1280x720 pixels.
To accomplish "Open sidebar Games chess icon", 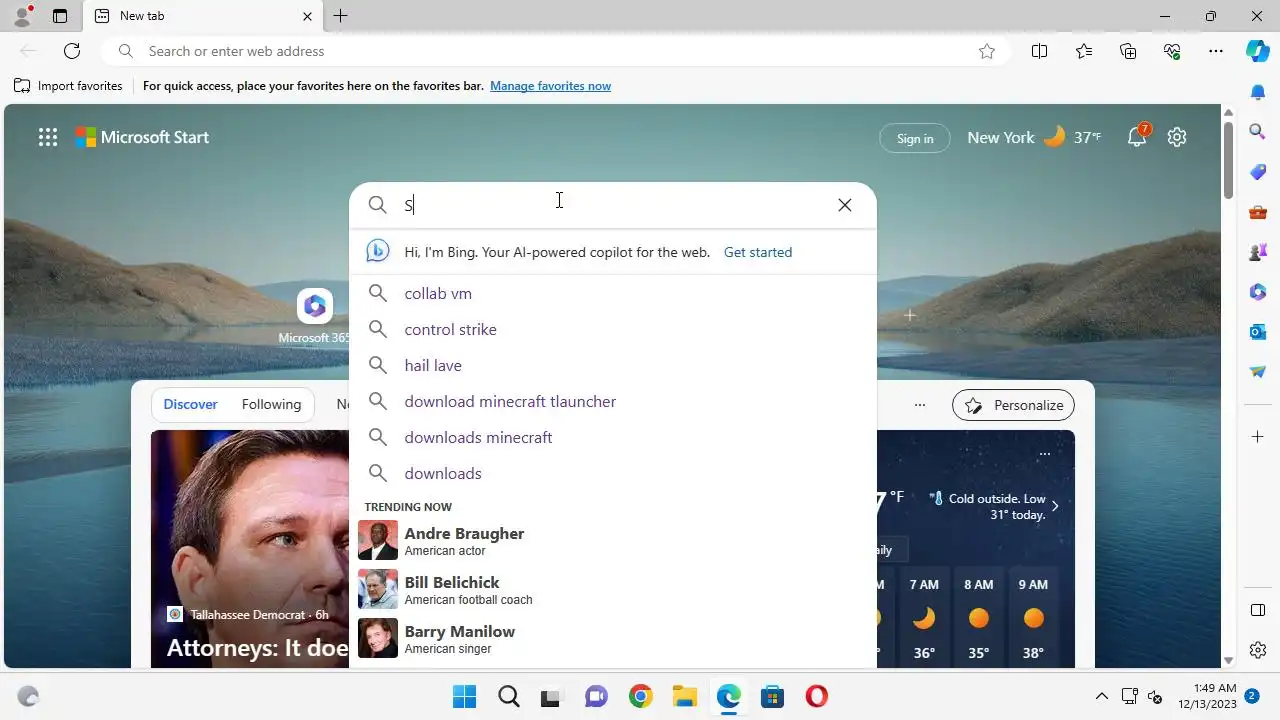I will [1258, 252].
